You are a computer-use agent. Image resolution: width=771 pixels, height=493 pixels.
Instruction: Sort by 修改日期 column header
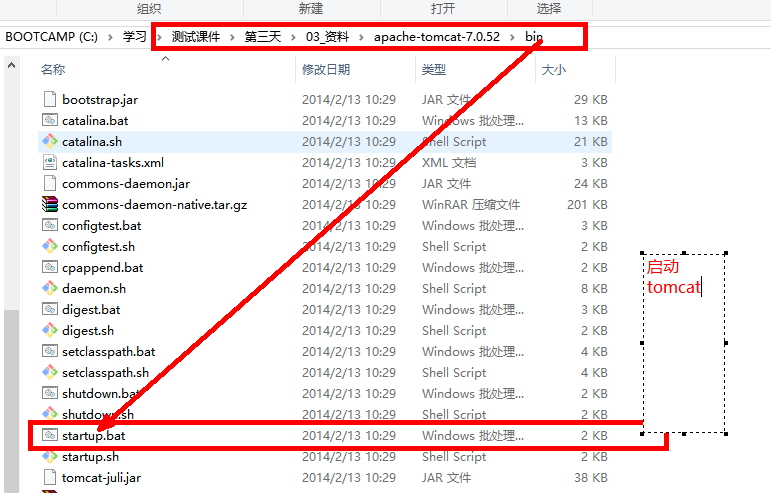[x=326, y=70]
